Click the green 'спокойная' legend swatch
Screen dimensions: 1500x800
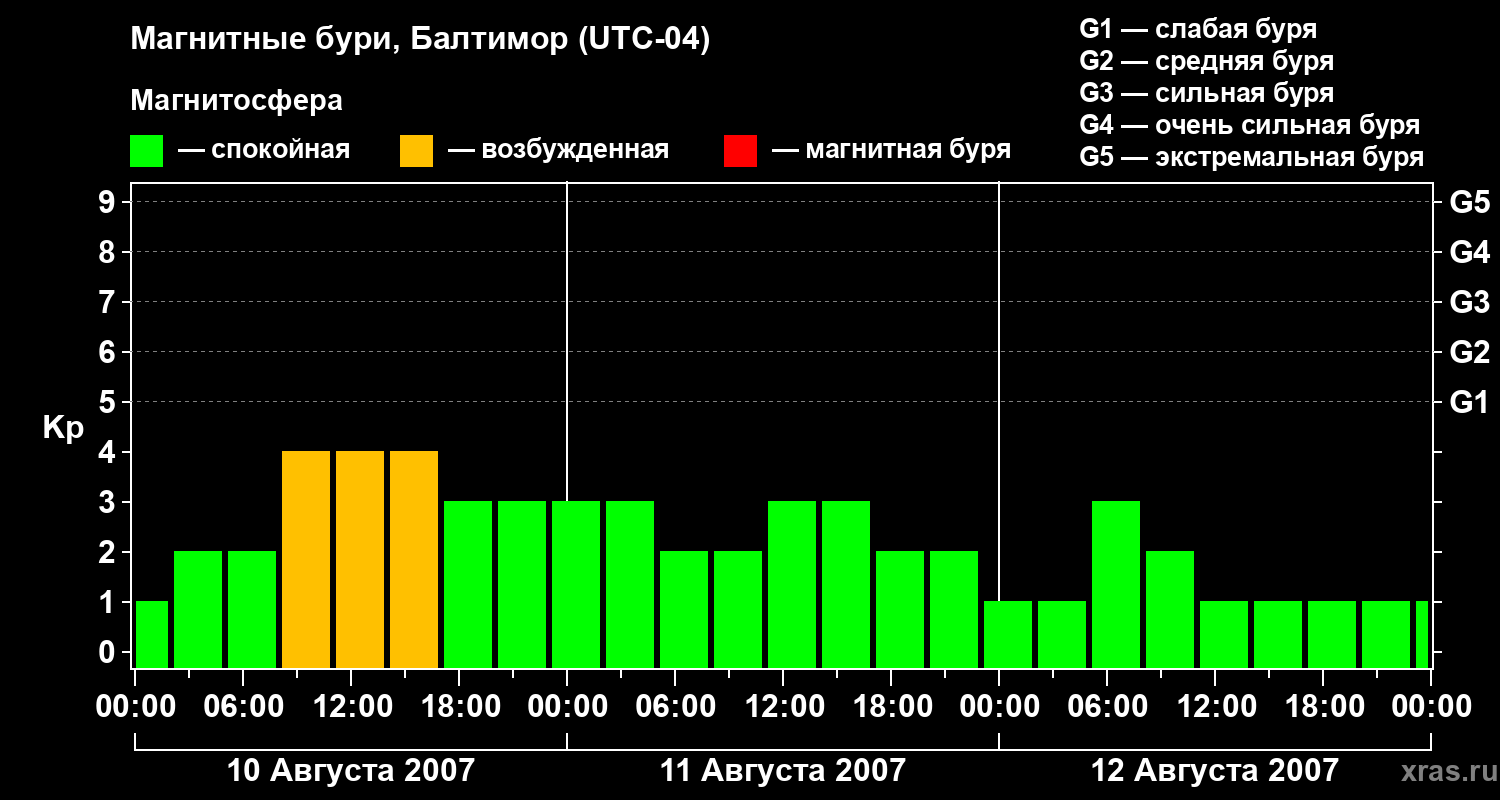146,151
